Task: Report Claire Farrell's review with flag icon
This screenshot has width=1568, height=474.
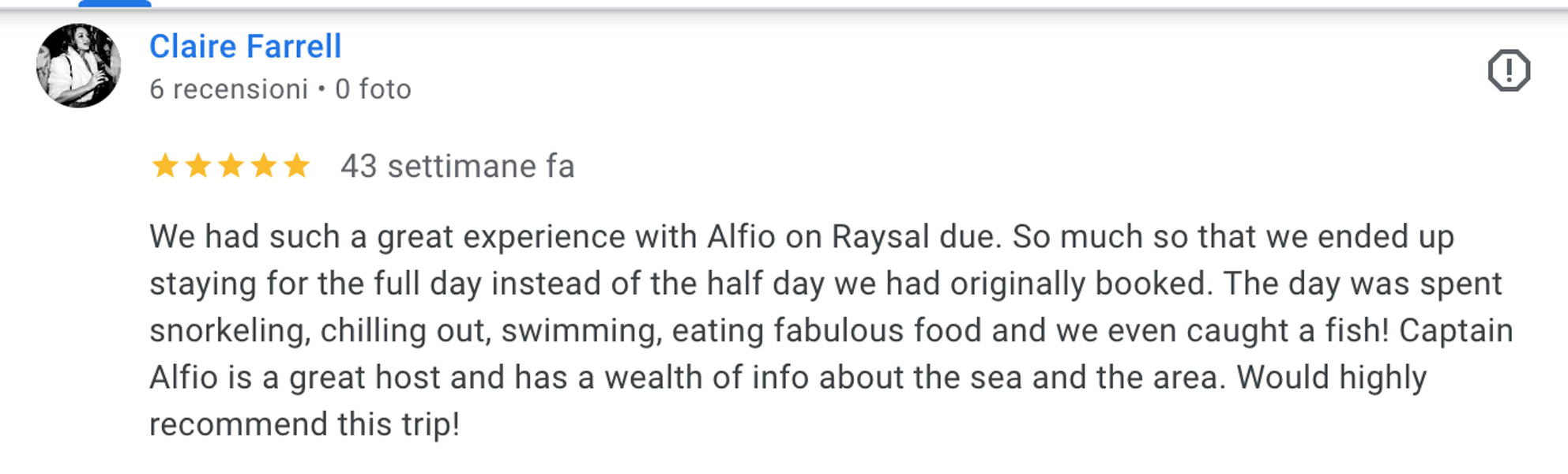Action: tap(1509, 71)
